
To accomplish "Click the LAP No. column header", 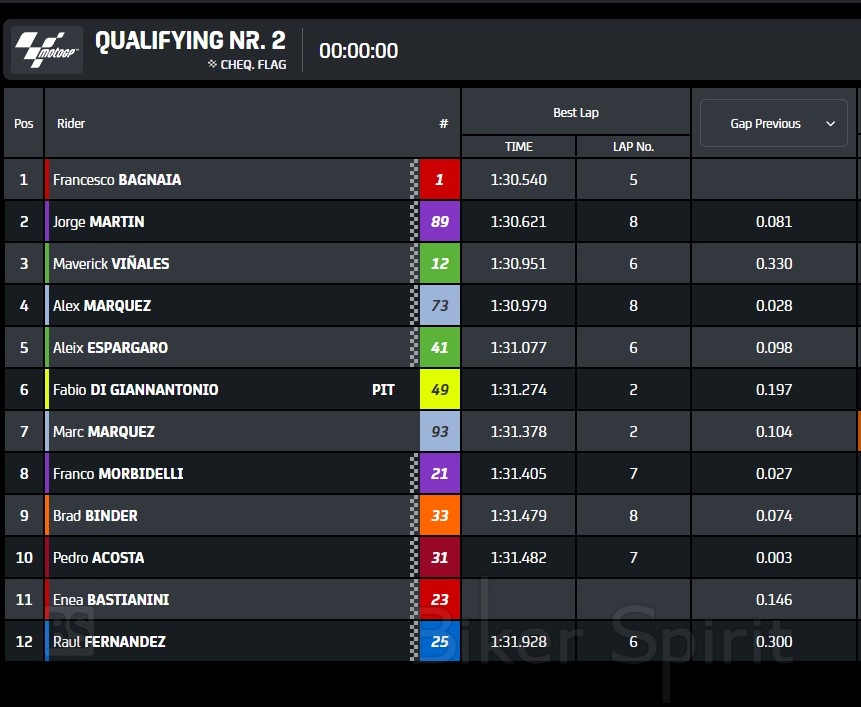I will [633, 146].
